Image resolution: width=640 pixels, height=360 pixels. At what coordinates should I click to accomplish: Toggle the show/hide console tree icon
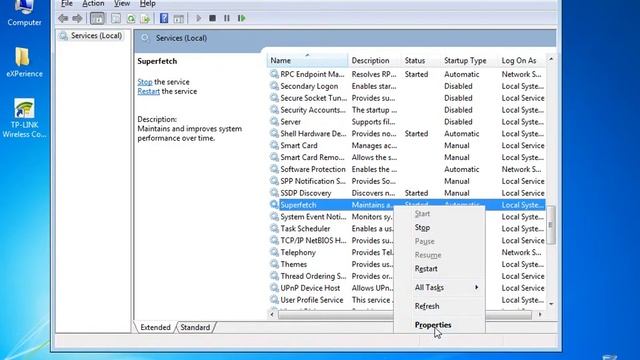click(97, 18)
